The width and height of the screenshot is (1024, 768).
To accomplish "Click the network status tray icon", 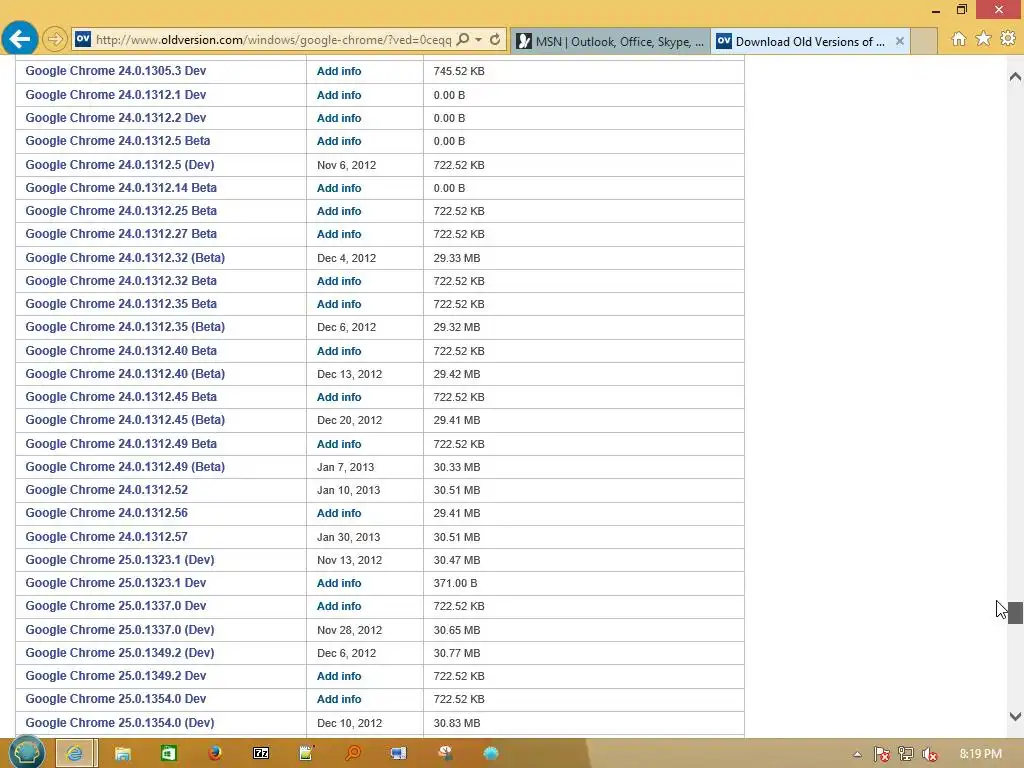I will (x=906, y=754).
